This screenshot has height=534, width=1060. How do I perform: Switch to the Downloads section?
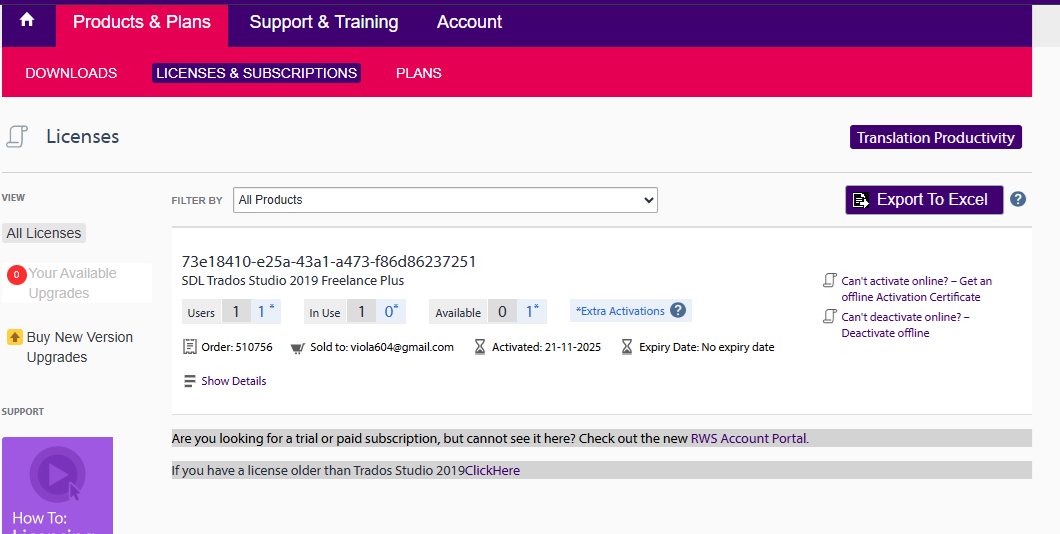pos(71,73)
